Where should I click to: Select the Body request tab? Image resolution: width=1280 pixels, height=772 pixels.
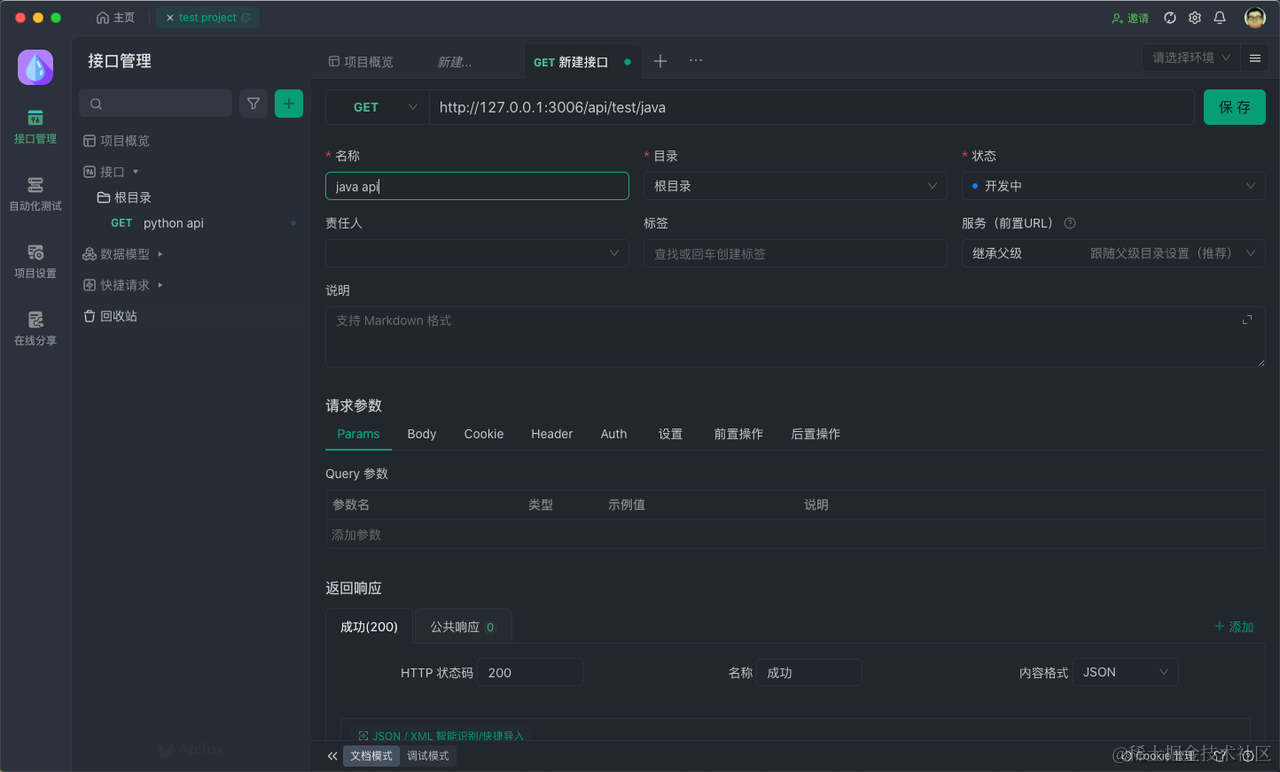422,434
